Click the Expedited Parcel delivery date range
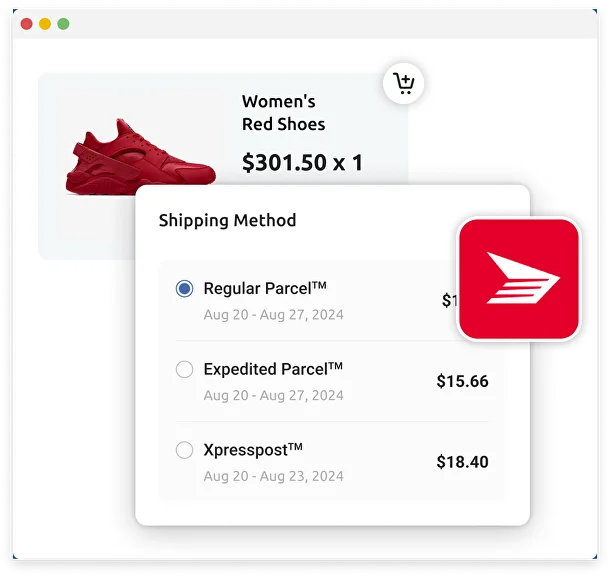This screenshot has height=576, width=610. (273, 395)
